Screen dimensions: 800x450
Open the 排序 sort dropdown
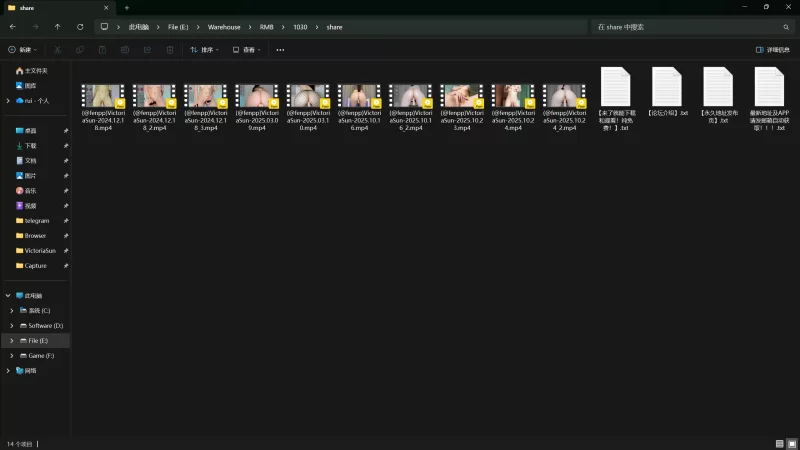click(204, 49)
